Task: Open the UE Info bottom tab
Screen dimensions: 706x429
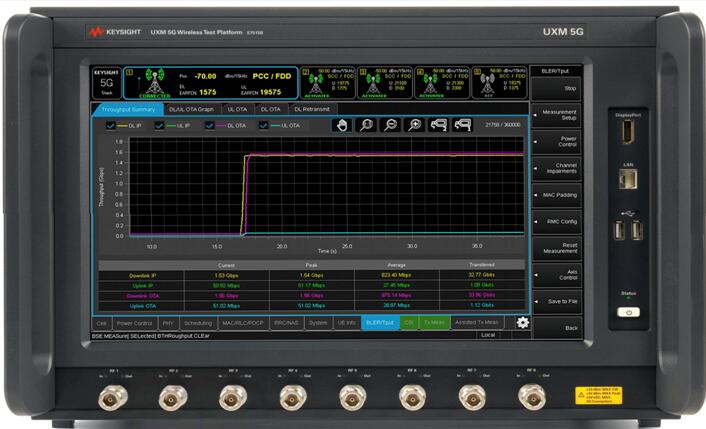Action: (347, 323)
